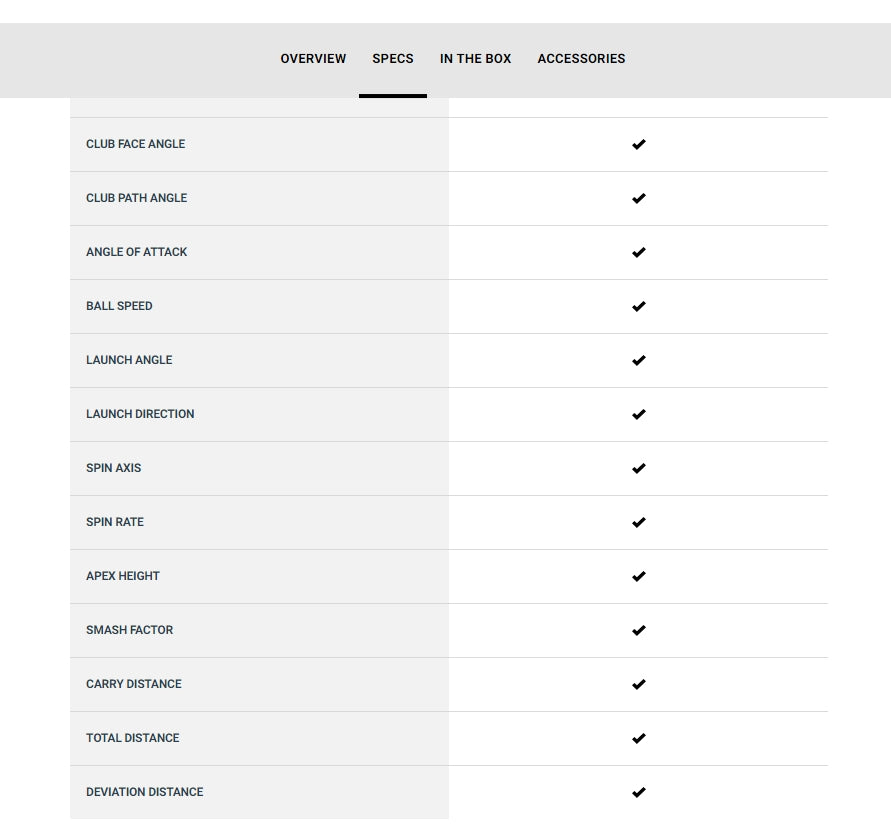Click the Spin Axis checkmark icon

pos(639,468)
